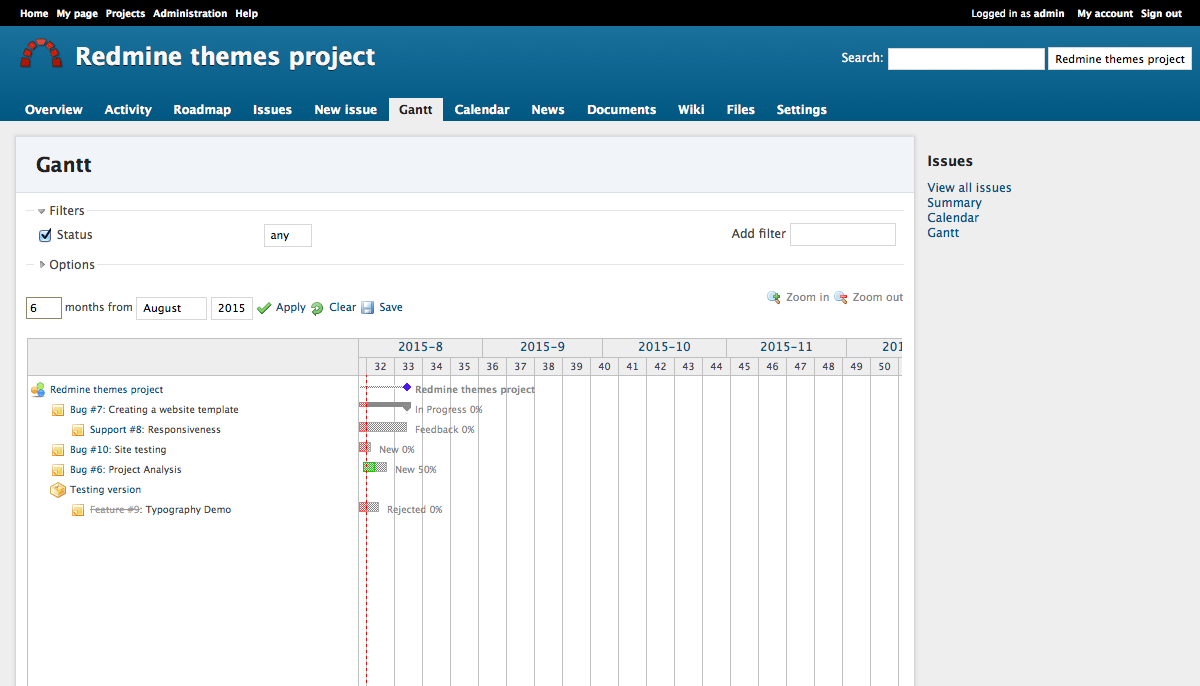
Task: Open the Bug #7 issue link
Action: 87,410
